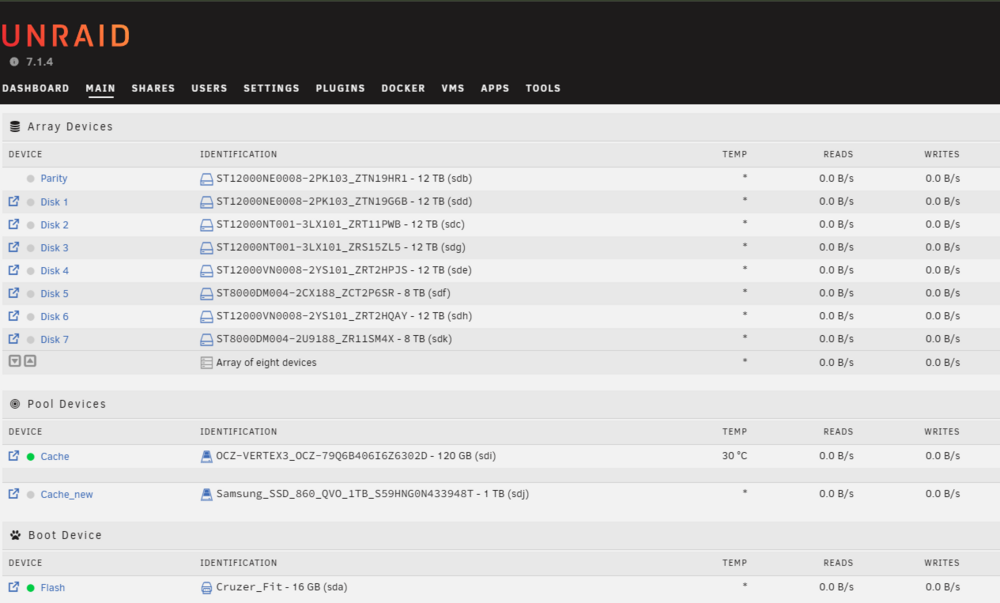The image size is (1000, 603).
Task: Click drive icon for ST8000DM004 ZR11SM4X
Action: 207,340
